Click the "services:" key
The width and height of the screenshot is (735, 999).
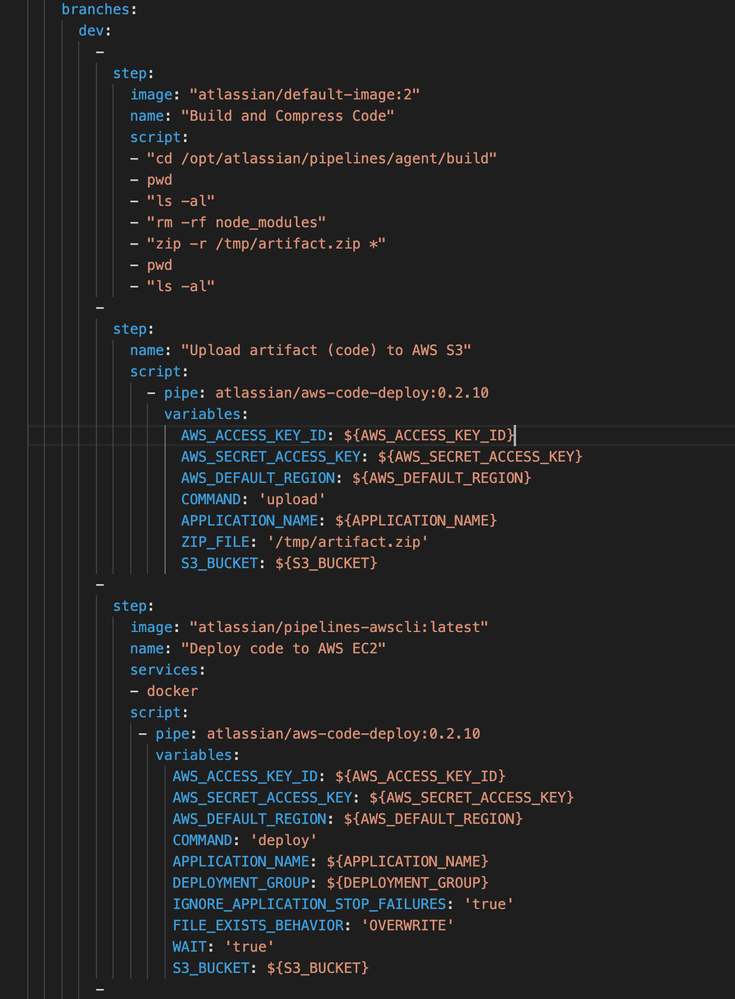(x=164, y=670)
